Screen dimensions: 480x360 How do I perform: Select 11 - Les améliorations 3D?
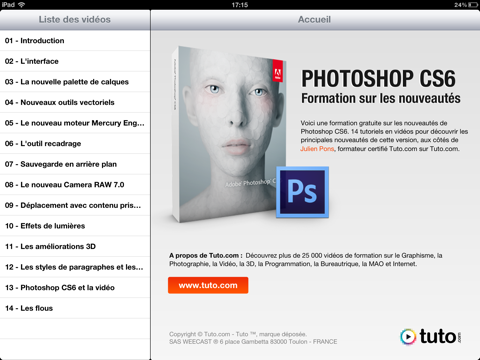pyautogui.click(x=75, y=247)
